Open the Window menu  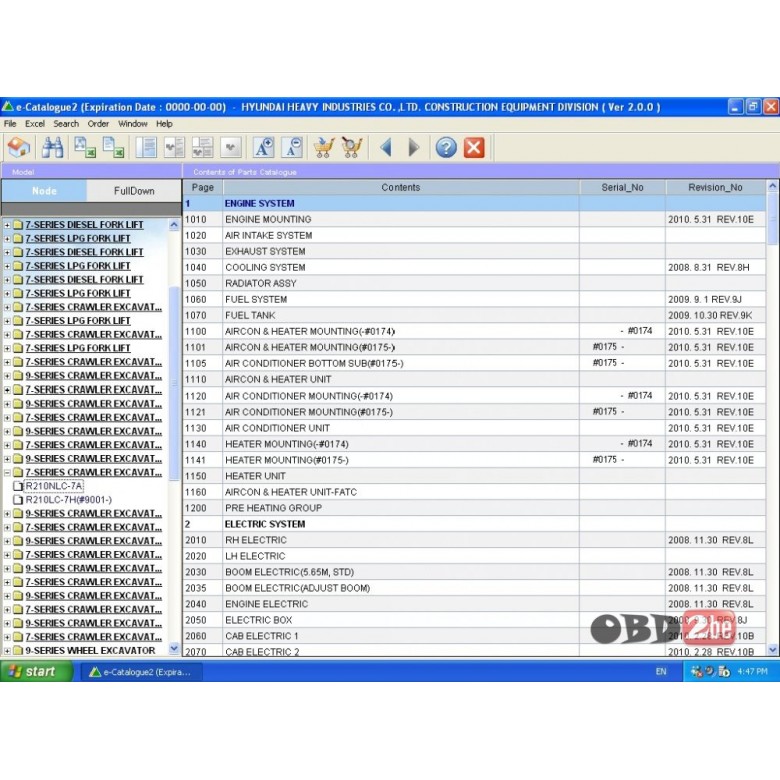point(132,123)
